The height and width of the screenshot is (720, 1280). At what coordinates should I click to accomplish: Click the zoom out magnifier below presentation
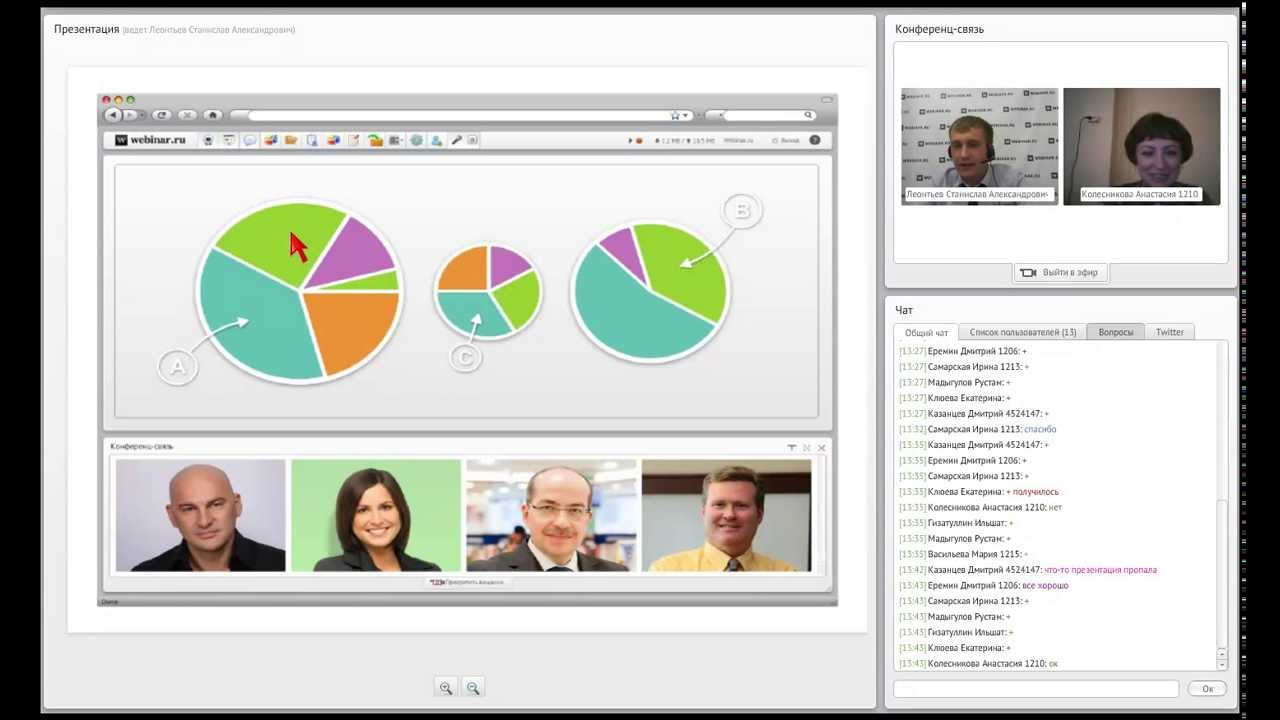[x=473, y=687]
